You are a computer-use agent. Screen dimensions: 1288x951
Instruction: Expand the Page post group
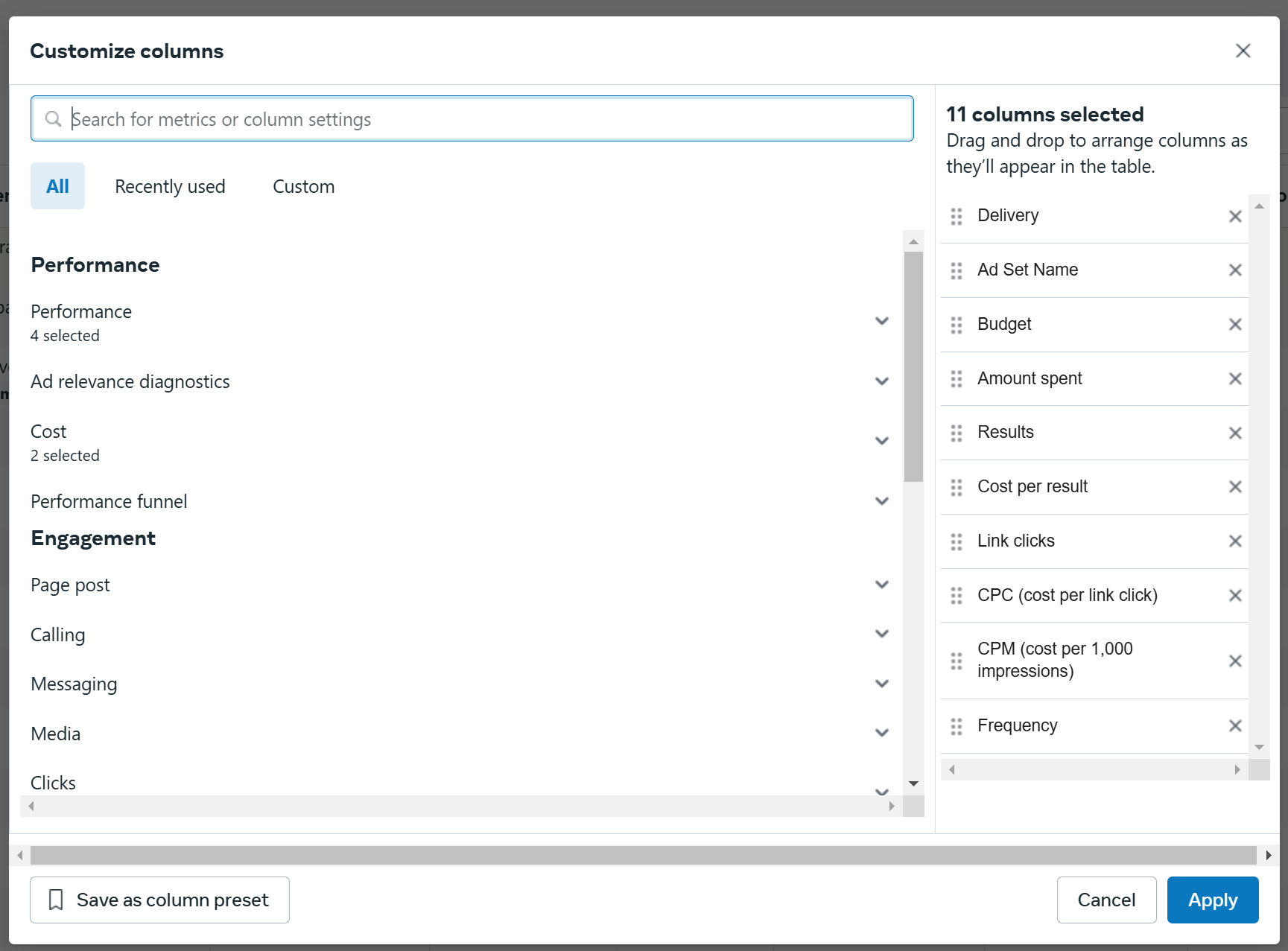[x=882, y=585]
